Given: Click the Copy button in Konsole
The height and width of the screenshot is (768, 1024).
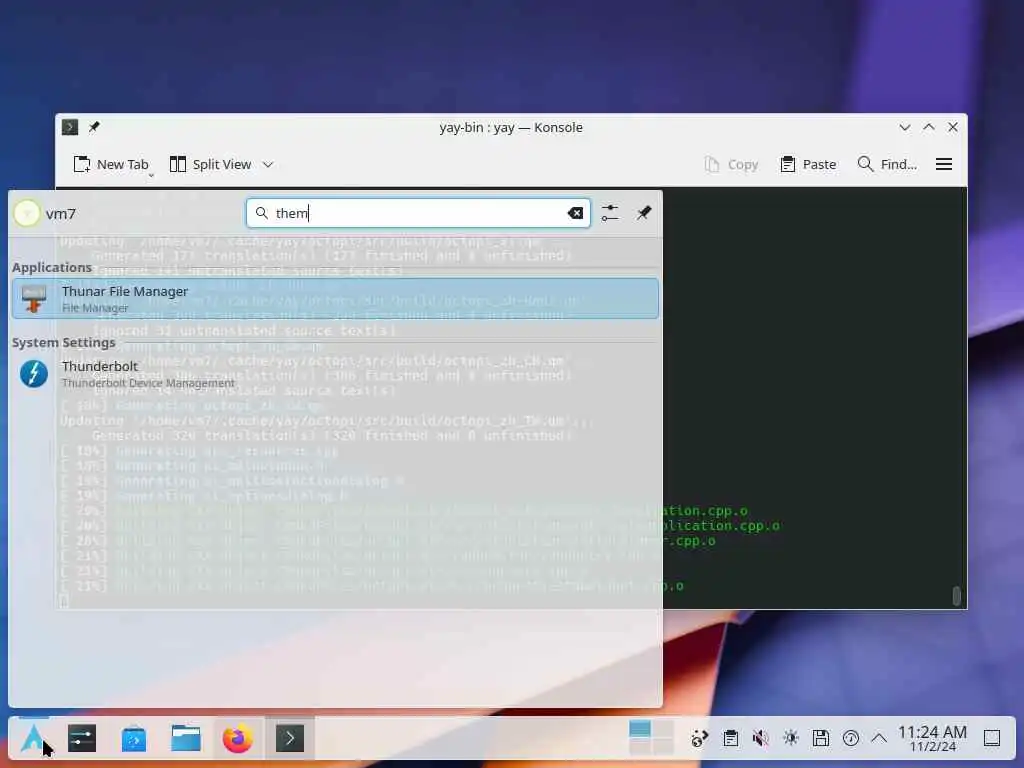Looking at the screenshot, I should click(x=731, y=165).
